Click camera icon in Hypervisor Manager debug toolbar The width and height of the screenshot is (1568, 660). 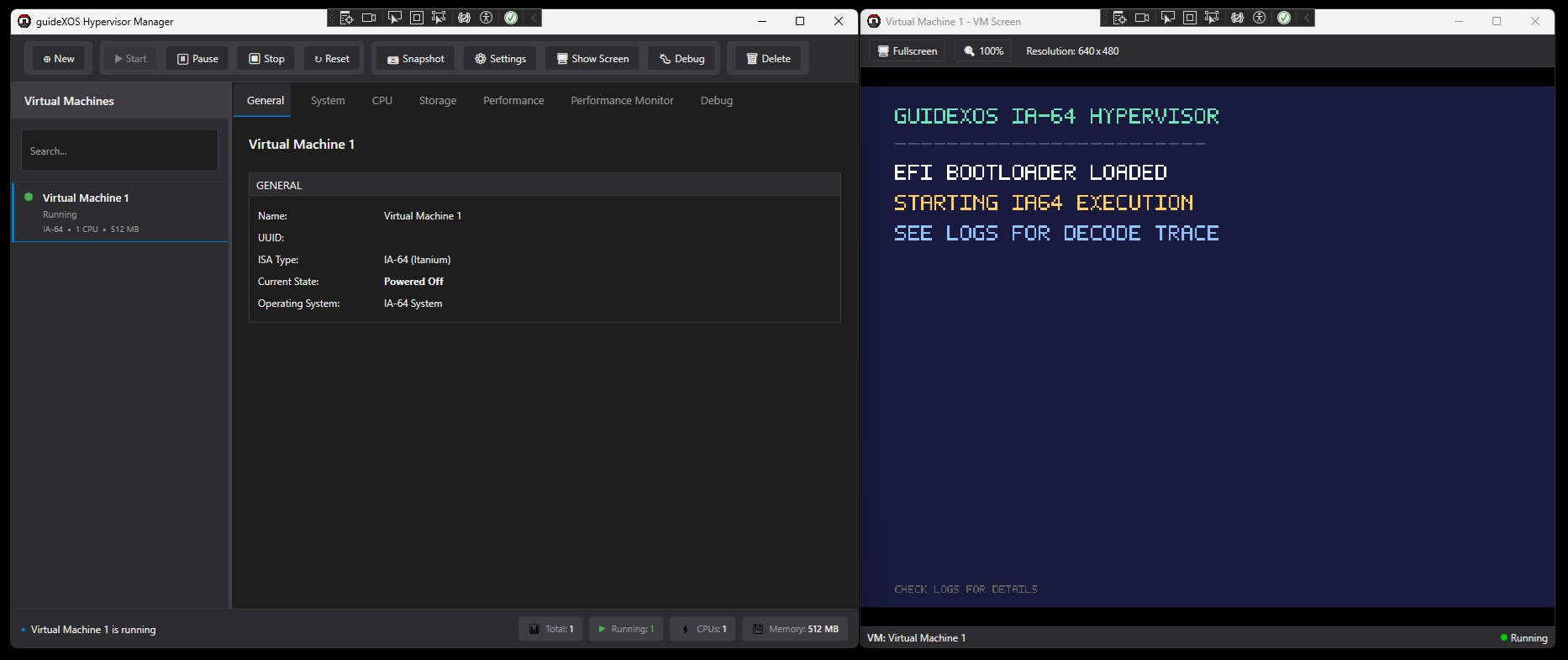coord(369,18)
